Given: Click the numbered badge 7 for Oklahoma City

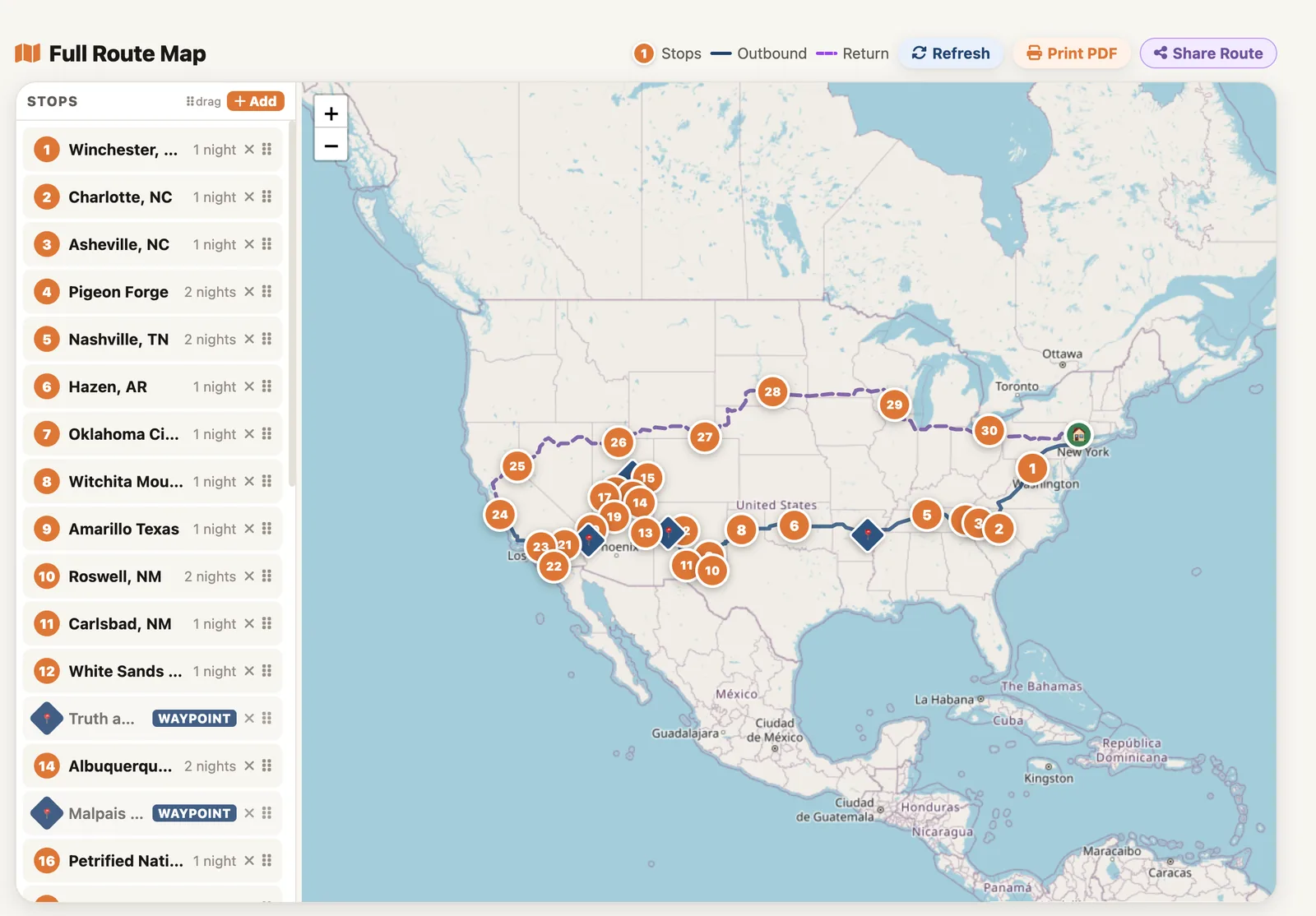Looking at the screenshot, I should tap(47, 434).
